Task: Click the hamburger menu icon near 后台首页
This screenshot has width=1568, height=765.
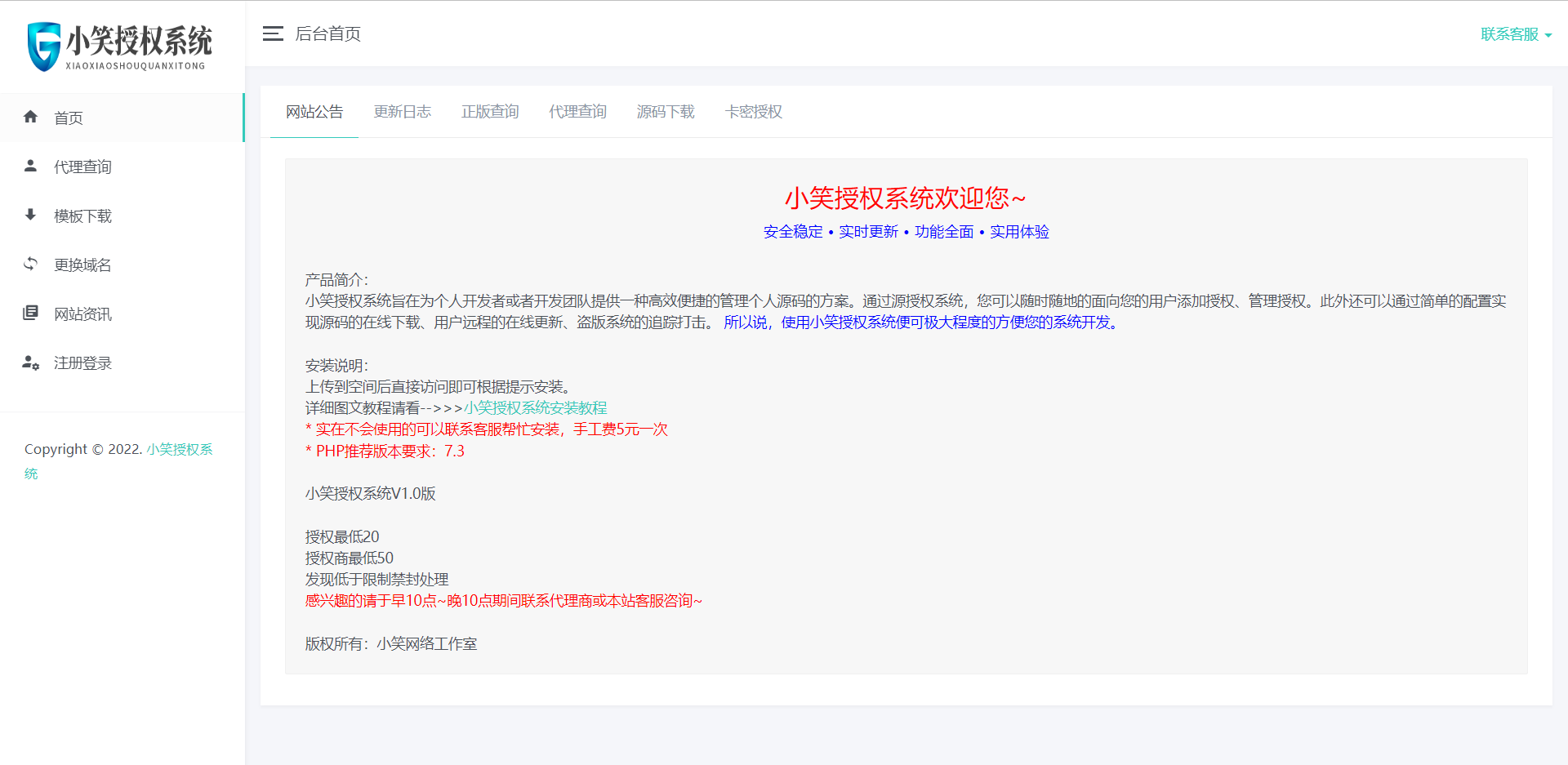Action: click(x=272, y=33)
